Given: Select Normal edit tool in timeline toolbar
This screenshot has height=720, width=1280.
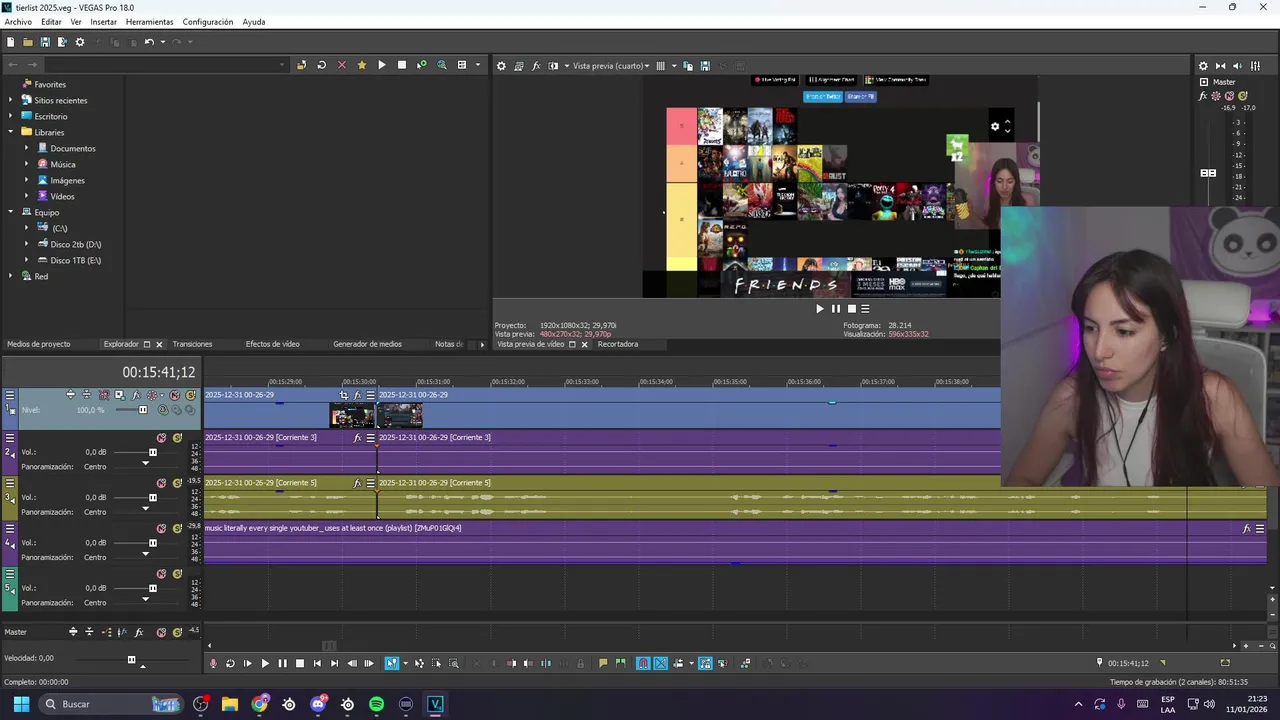Looking at the screenshot, I should click(x=392, y=663).
